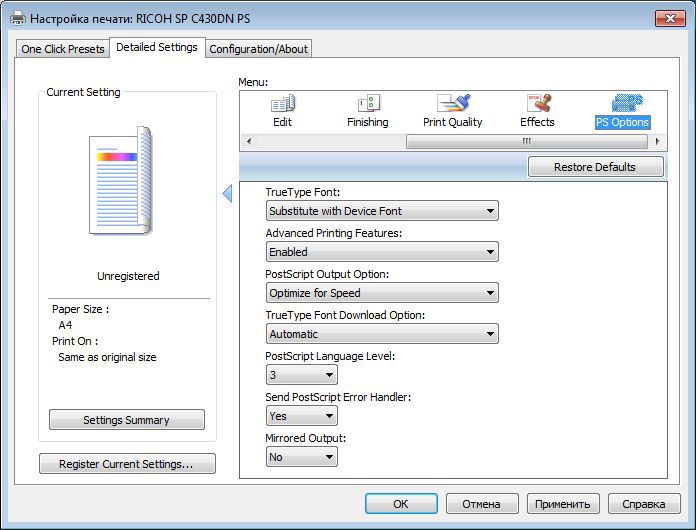Open the Mirrored Output dropdown

click(302, 457)
